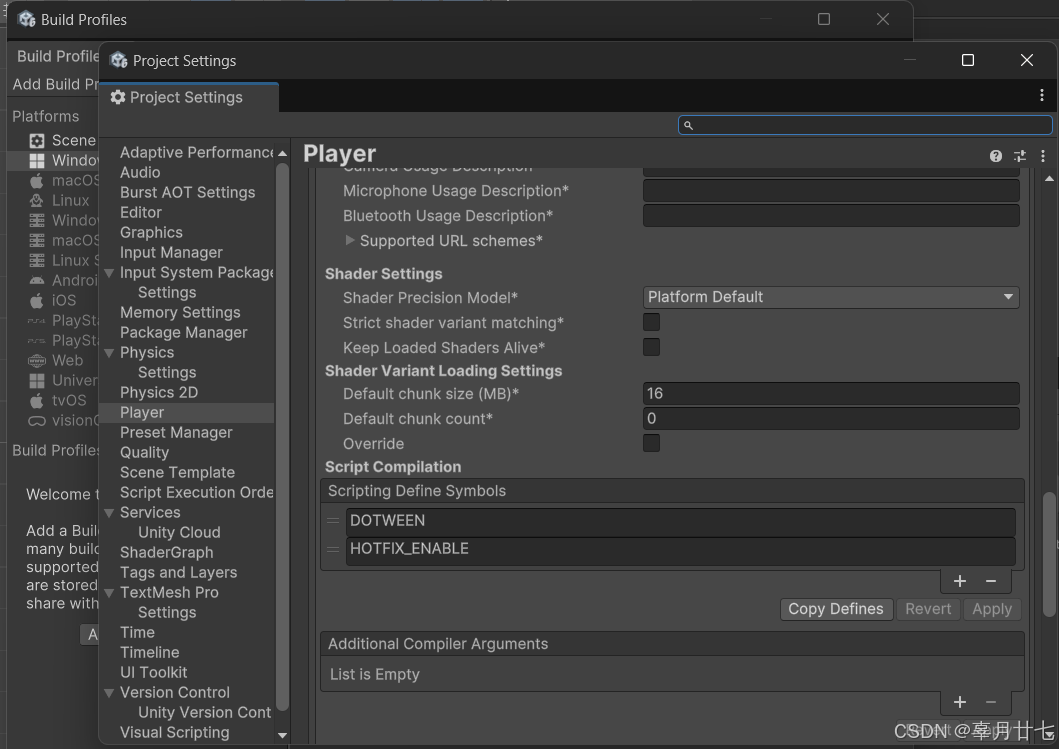Collapse Physics tree node

[x=109, y=353]
